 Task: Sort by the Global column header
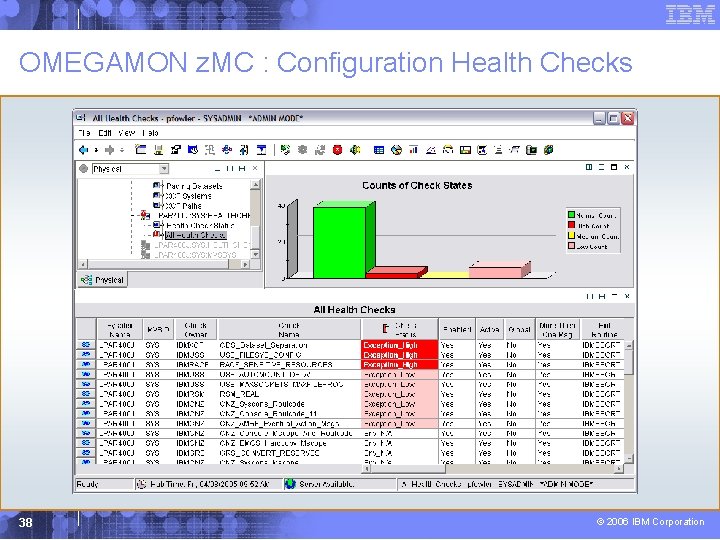(x=519, y=329)
